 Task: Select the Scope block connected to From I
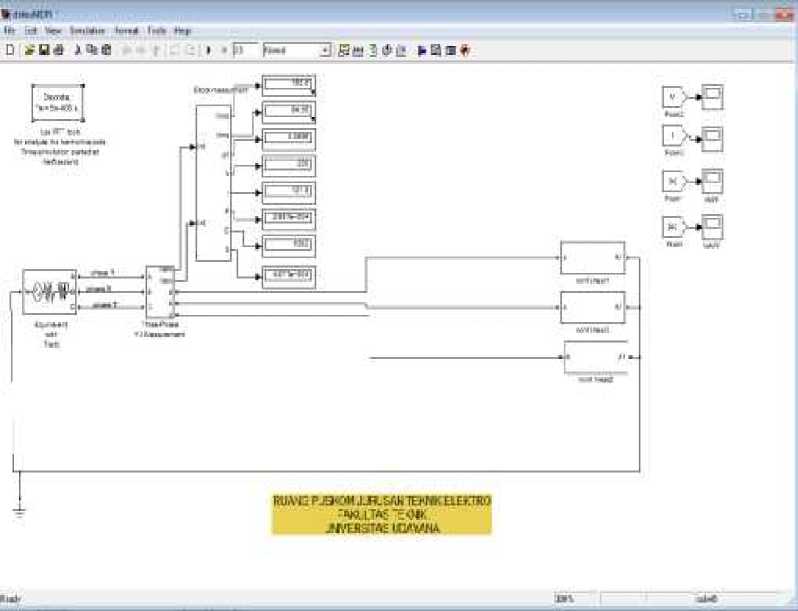click(712, 139)
